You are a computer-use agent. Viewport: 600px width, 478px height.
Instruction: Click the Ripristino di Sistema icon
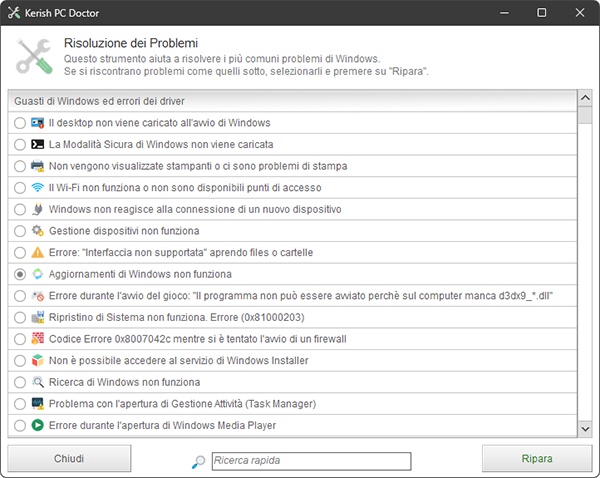click(x=38, y=317)
